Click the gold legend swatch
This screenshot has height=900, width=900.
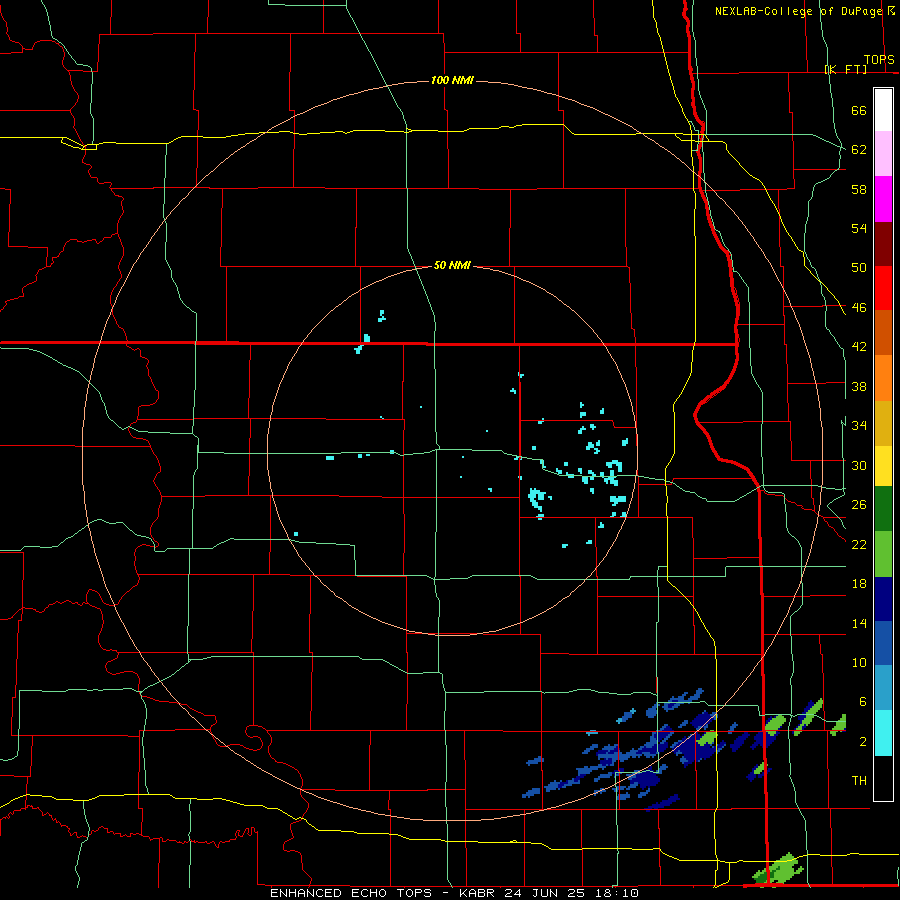(x=883, y=423)
